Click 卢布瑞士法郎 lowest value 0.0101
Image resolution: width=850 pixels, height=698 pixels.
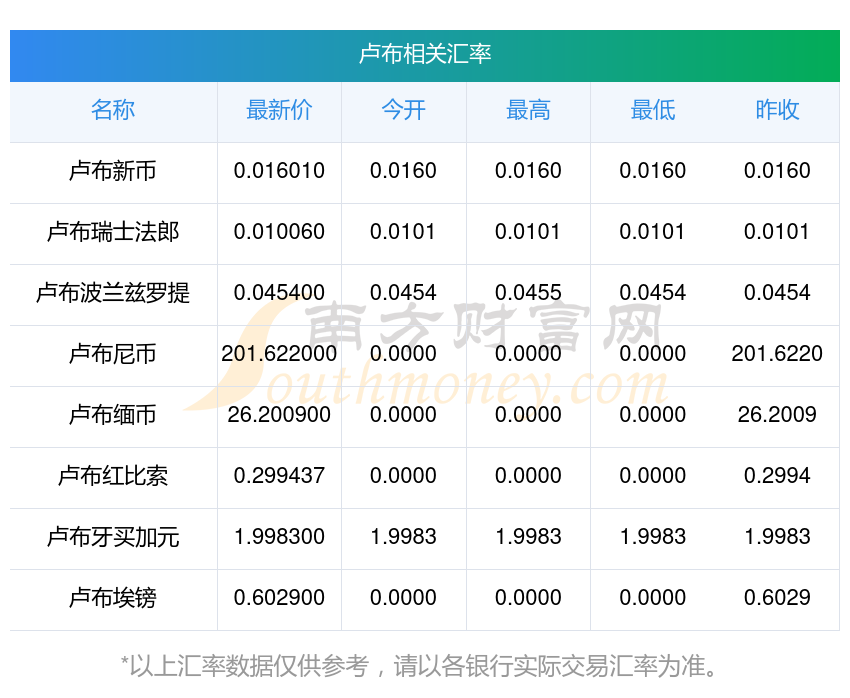[653, 232]
